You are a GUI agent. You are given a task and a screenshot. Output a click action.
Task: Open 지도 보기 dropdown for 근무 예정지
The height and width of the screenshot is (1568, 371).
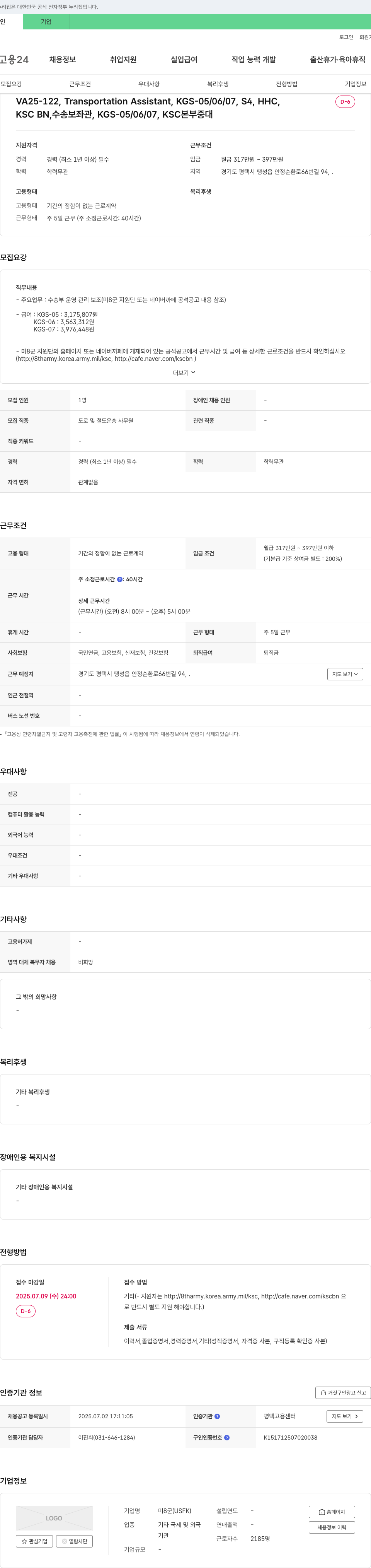pyautogui.click(x=345, y=674)
